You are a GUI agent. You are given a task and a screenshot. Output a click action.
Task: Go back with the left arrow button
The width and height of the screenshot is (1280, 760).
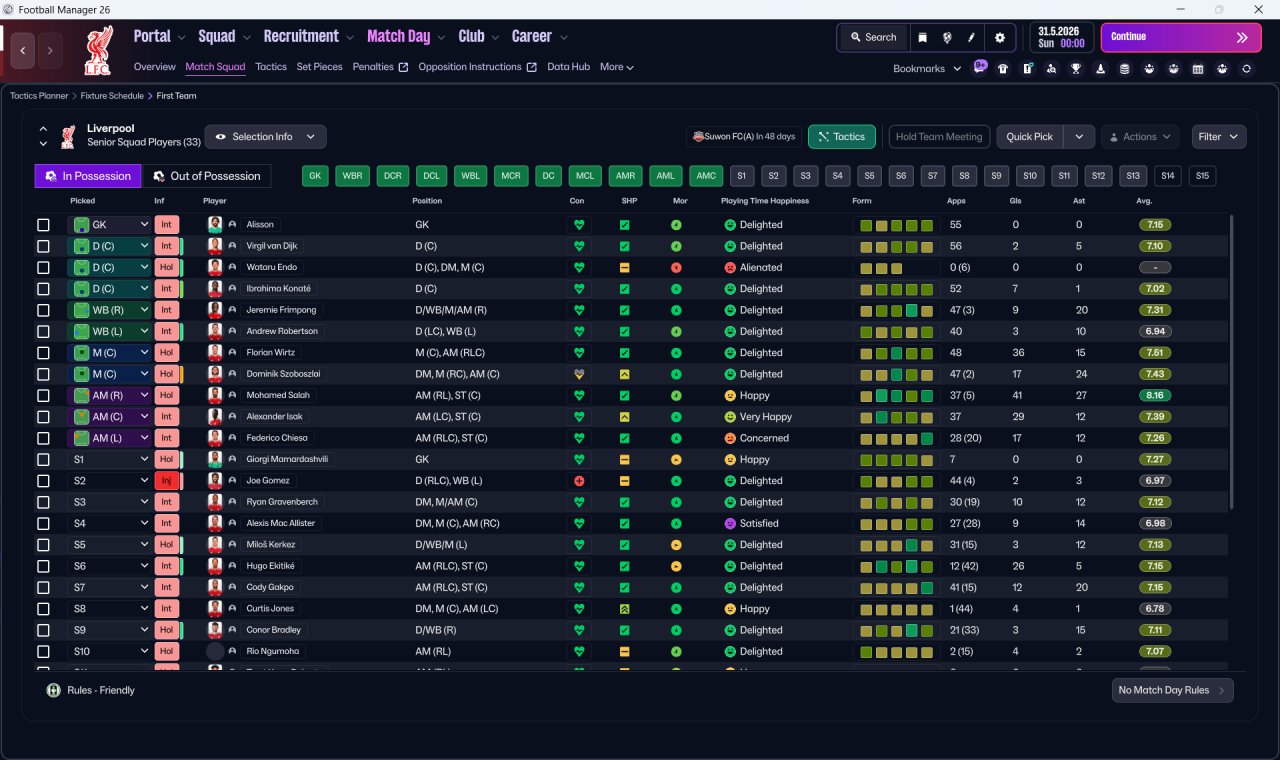coord(23,49)
